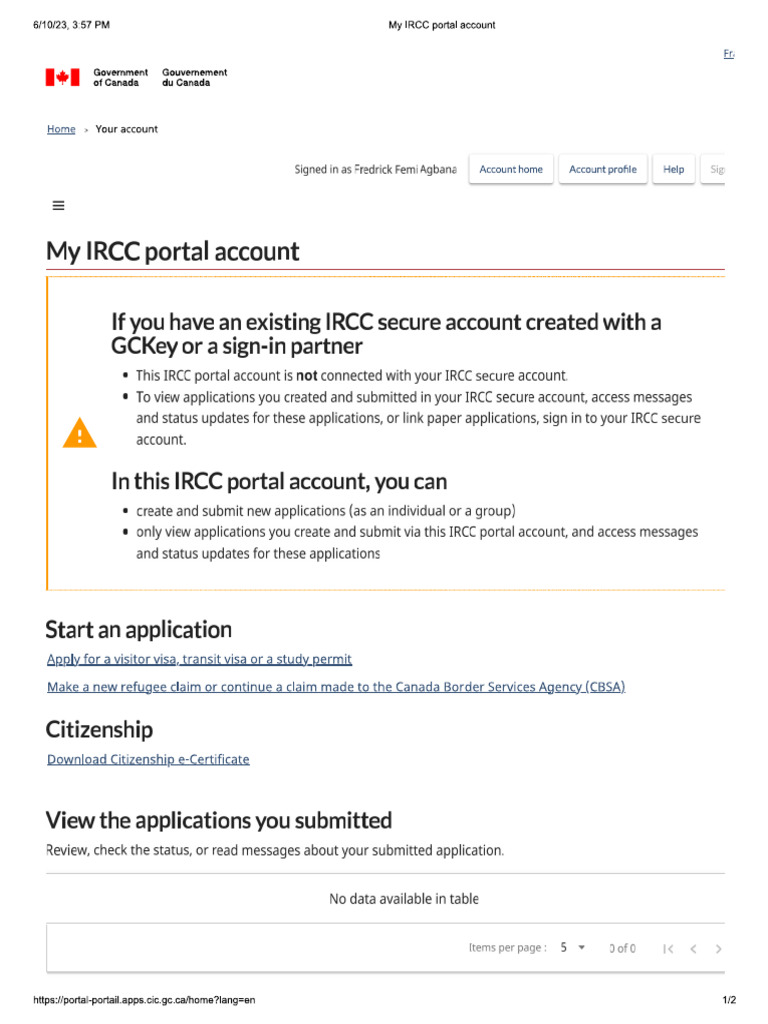The width and height of the screenshot is (768, 1024).
Task: Apply for a visitor visa or study permit
Action: pyautogui.click(x=199, y=659)
